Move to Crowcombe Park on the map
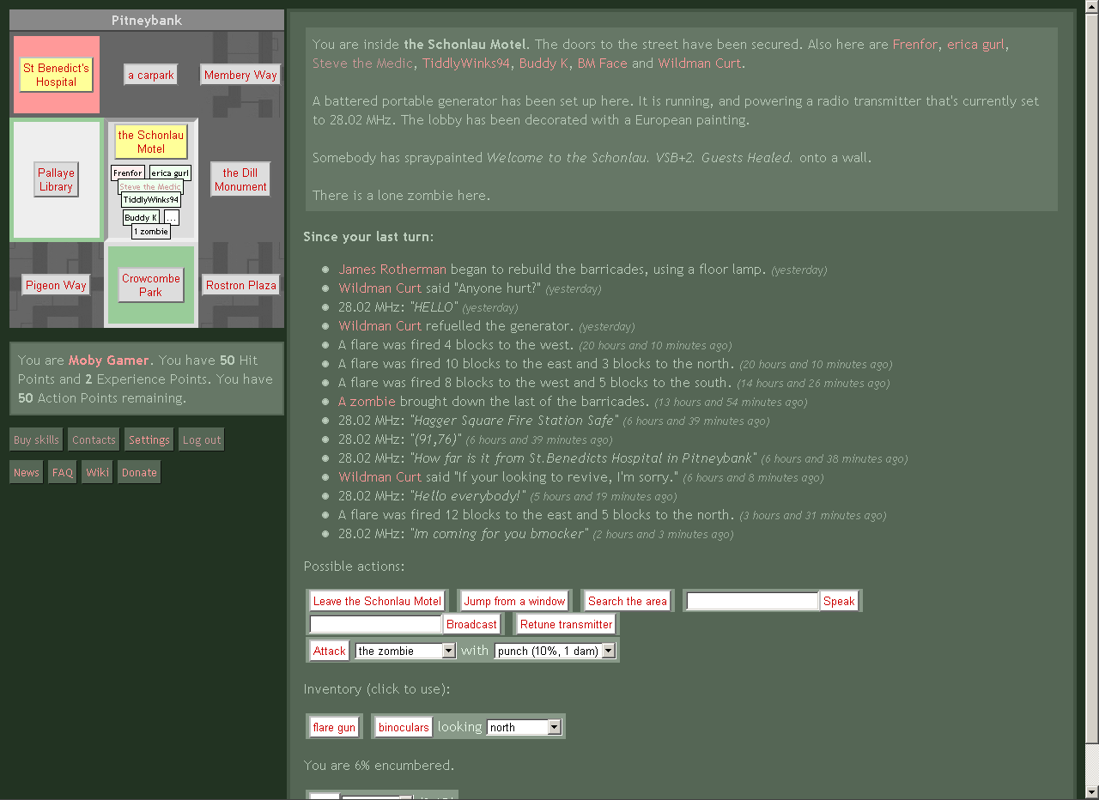 coord(151,285)
